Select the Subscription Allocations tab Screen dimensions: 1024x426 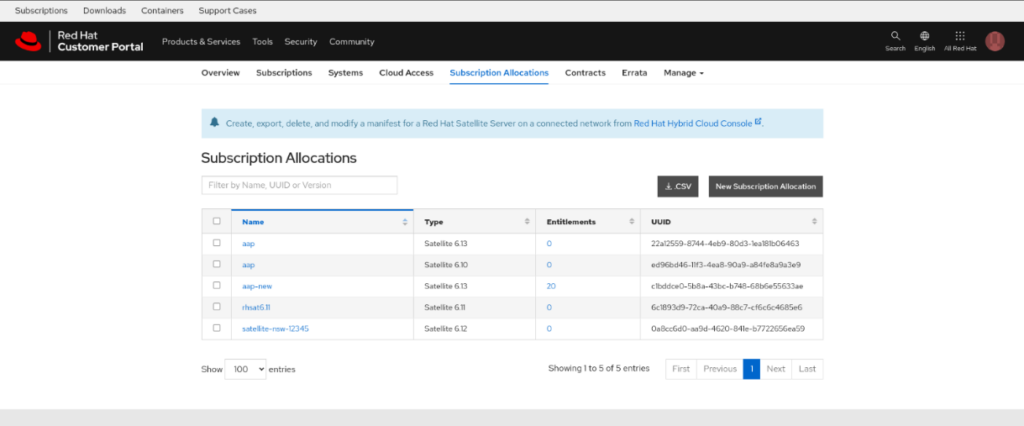click(x=499, y=73)
